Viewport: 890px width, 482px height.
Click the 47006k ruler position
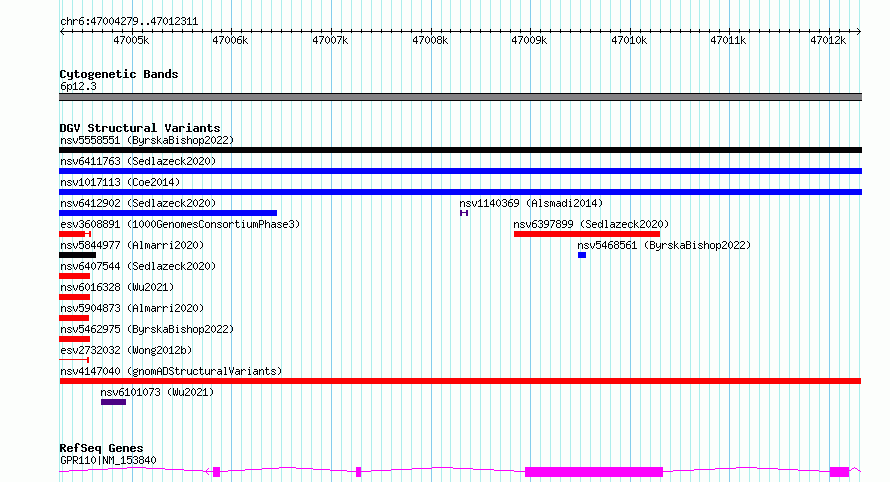pos(230,40)
